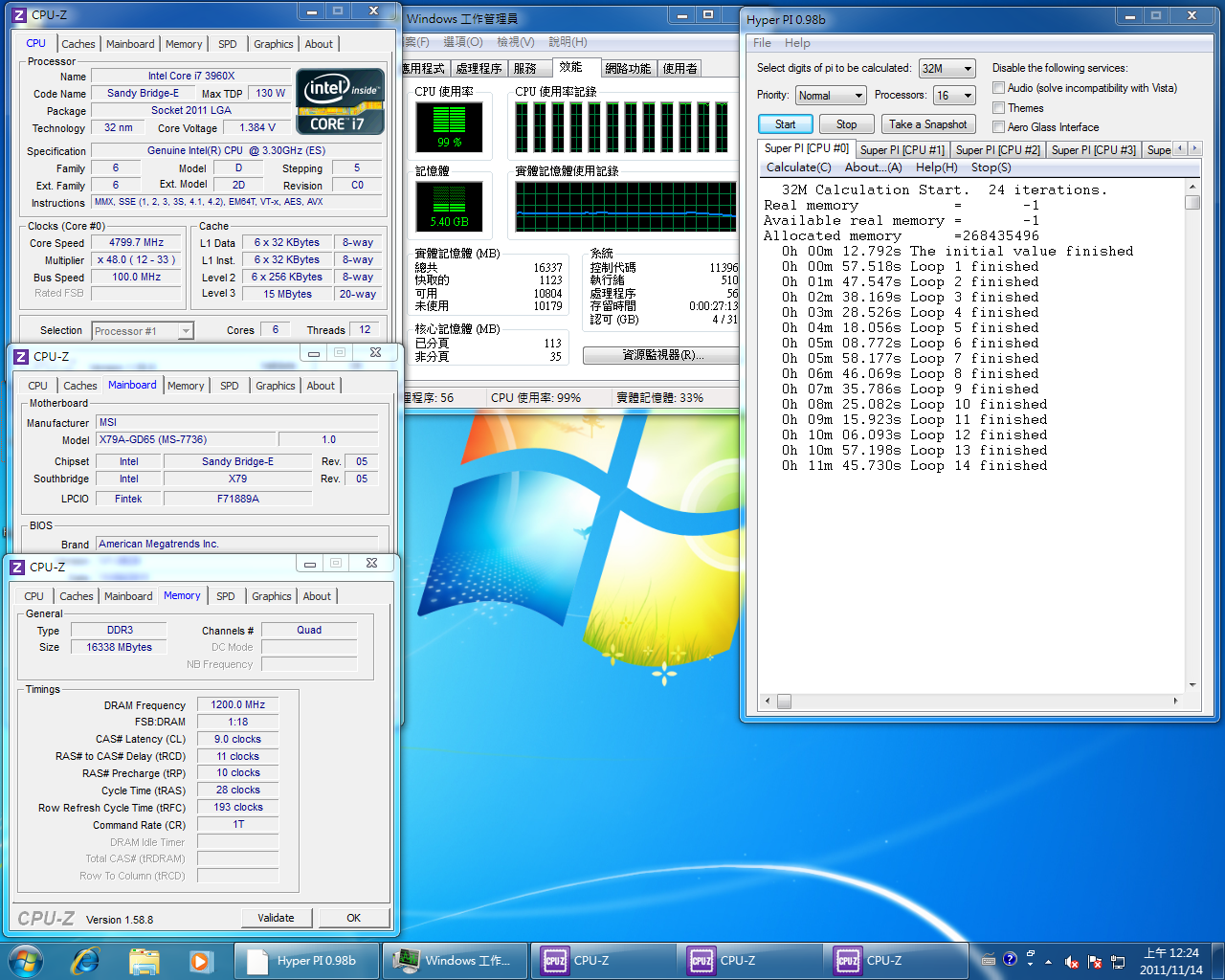Click the Core Speed 4799.7 MHz field
This screenshot has width=1225, height=980.
(137, 243)
